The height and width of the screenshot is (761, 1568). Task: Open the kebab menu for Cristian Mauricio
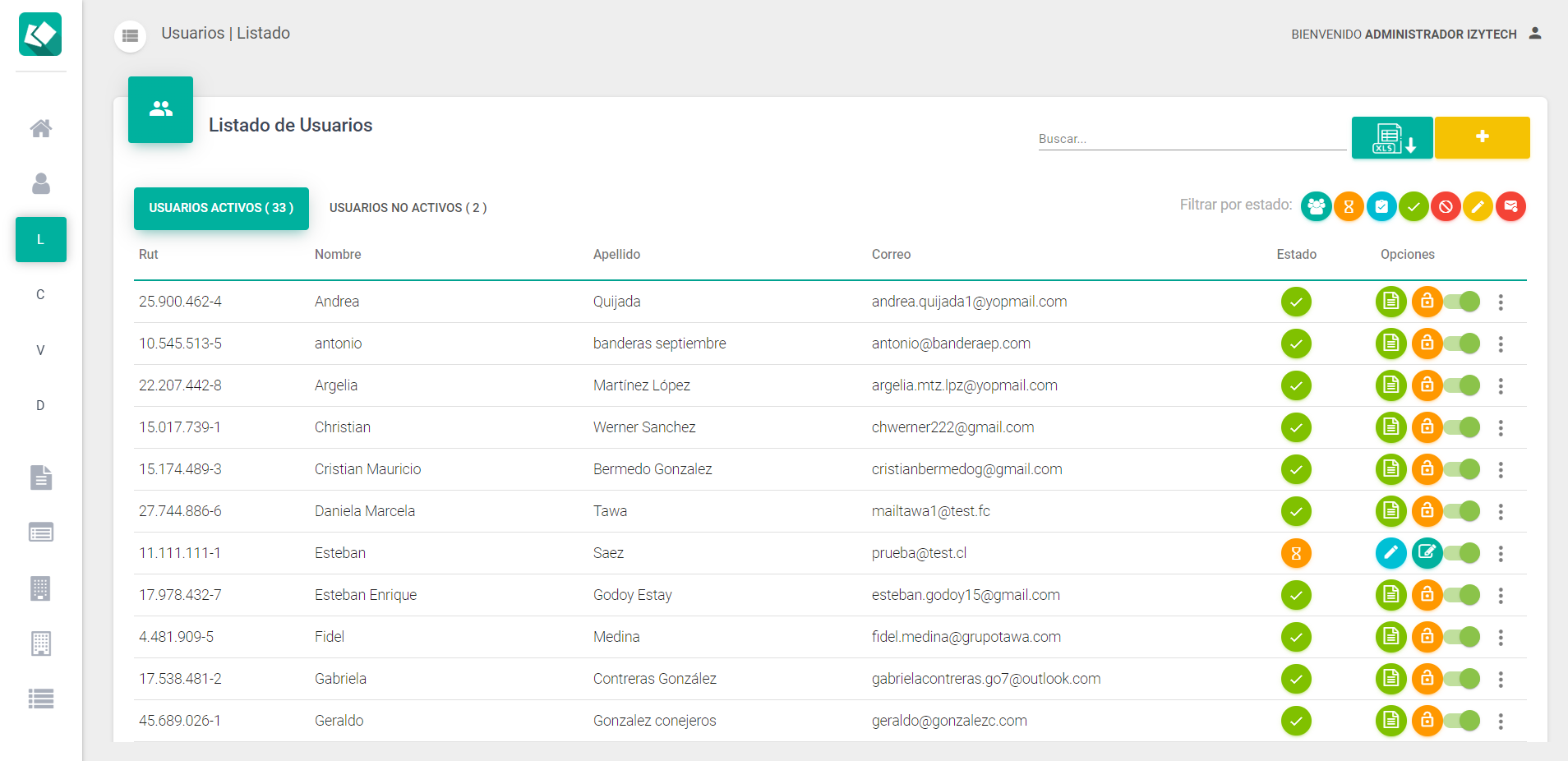point(1501,469)
